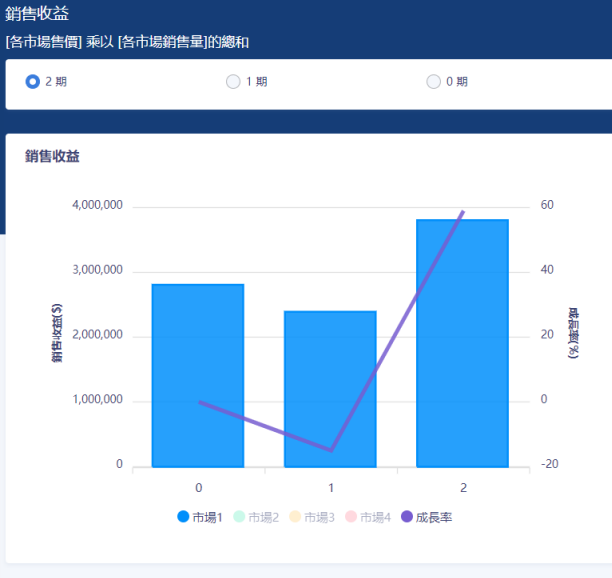Click the 銷售收益 chart card title

(52, 156)
